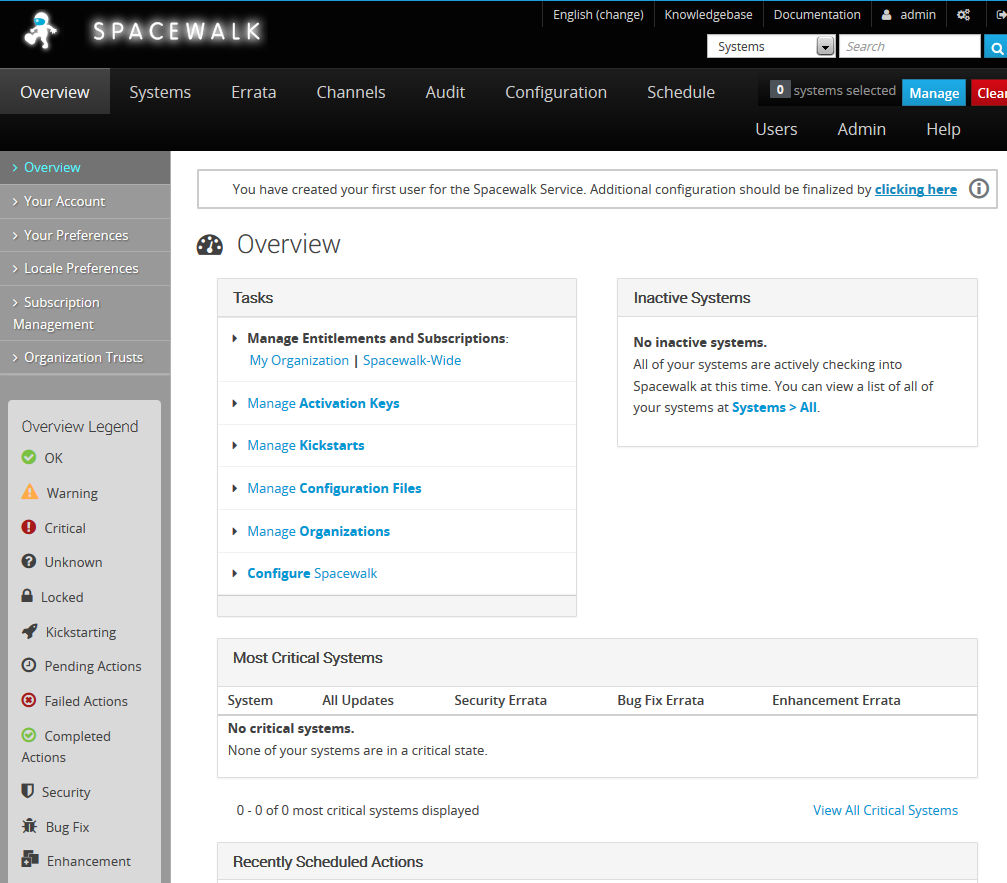Click View All Critical Systems link
Viewport: 1007px width, 883px height.
click(885, 810)
